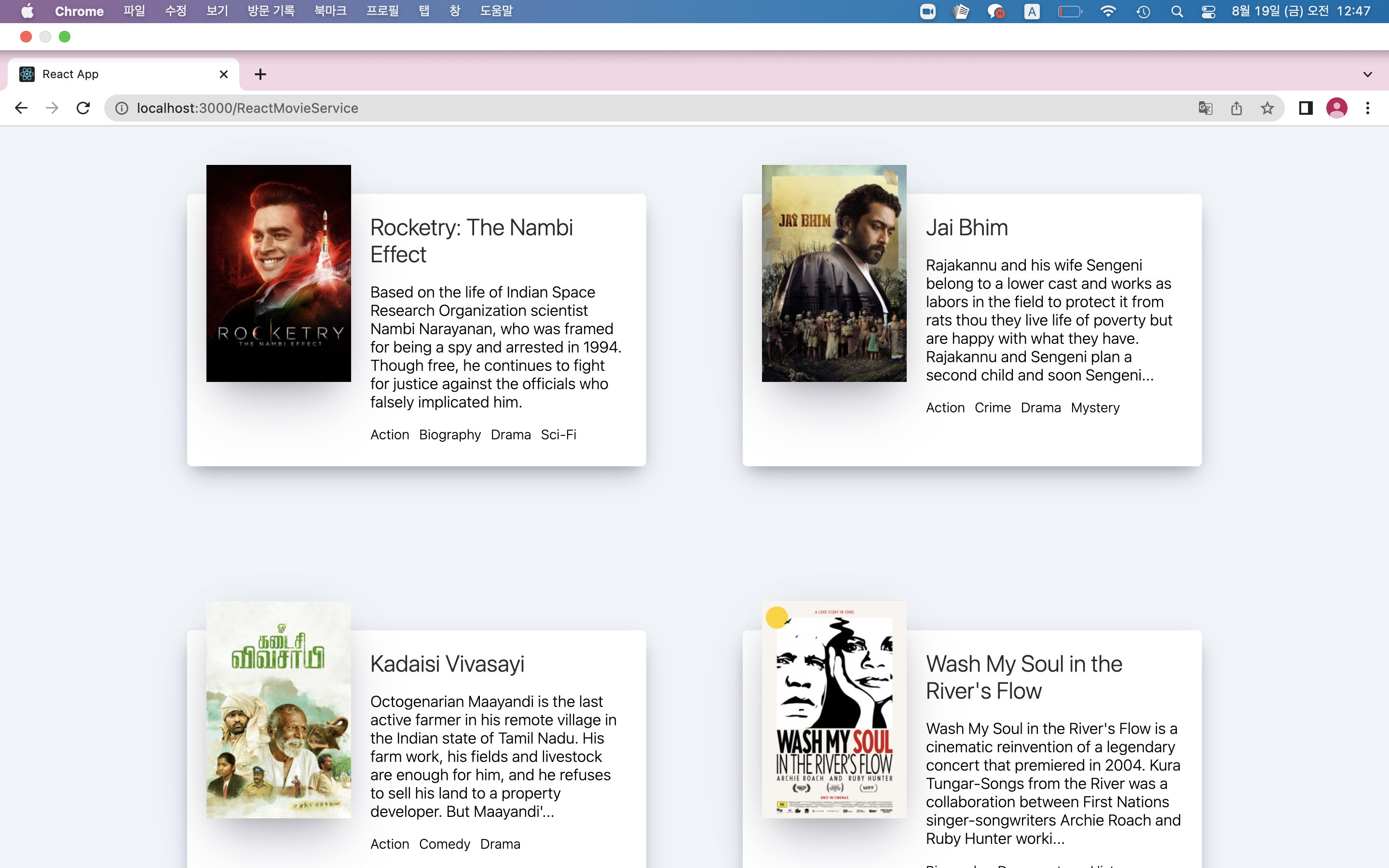Open the Kadaisi Vivasayi title link
Image resolution: width=1389 pixels, height=868 pixels.
[447, 664]
